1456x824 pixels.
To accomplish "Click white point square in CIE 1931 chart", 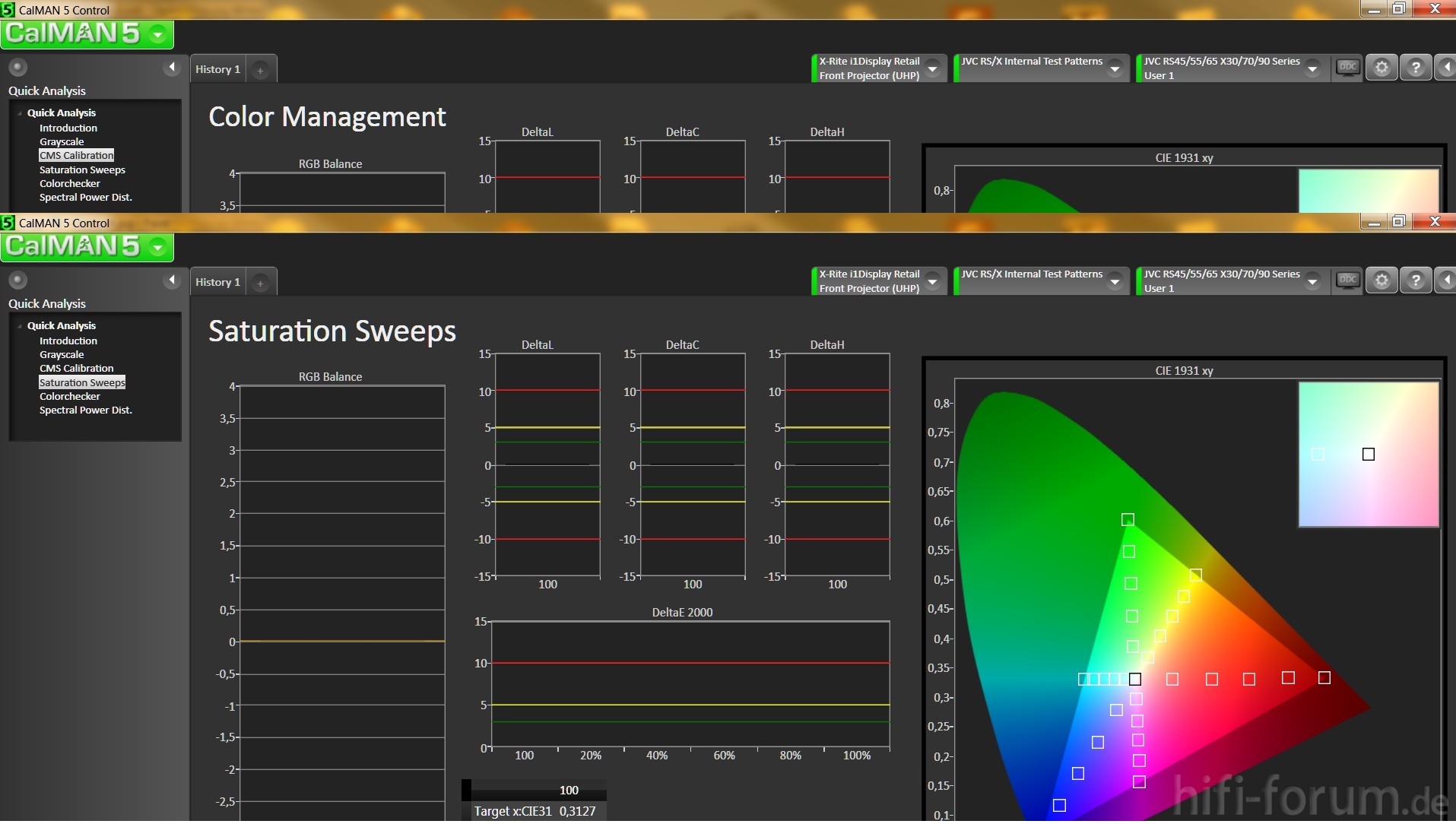I will pyautogui.click(x=1134, y=679).
